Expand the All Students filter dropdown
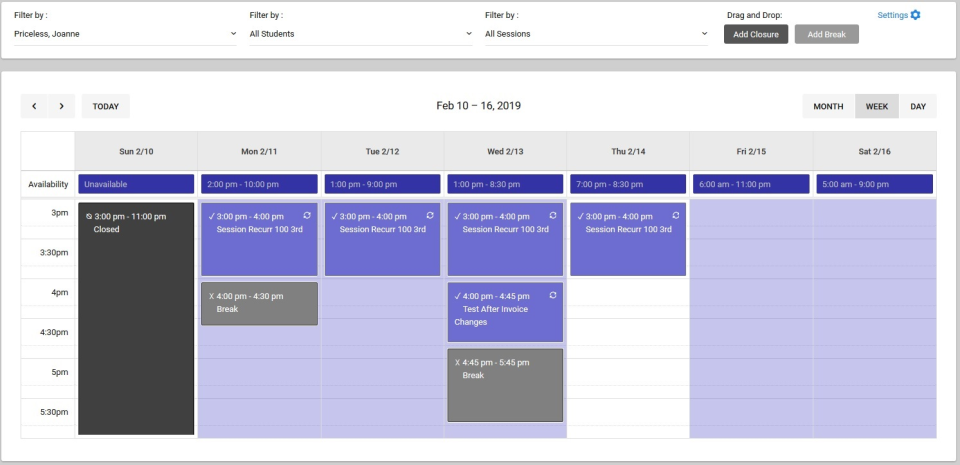The height and width of the screenshot is (465, 960). tap(360, 34)
